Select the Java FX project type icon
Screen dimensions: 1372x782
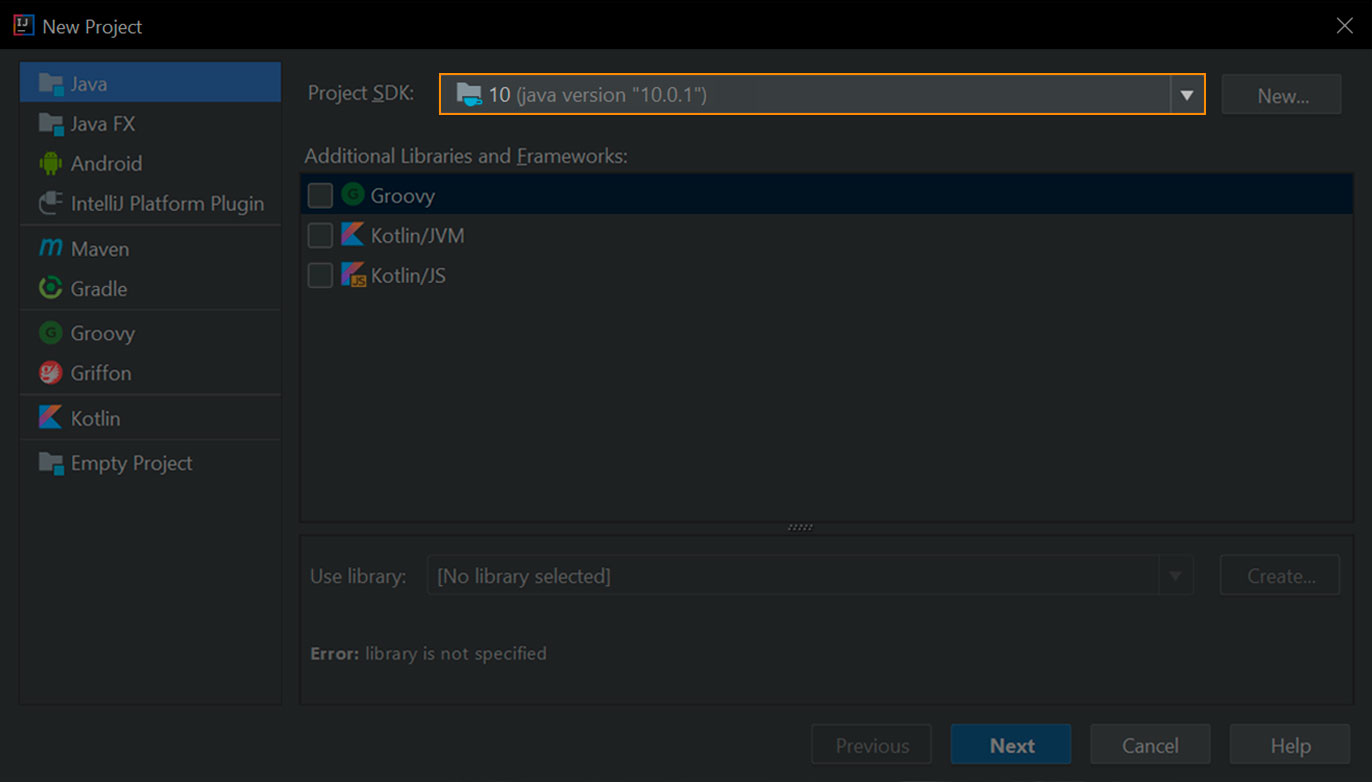coord(50,124)
